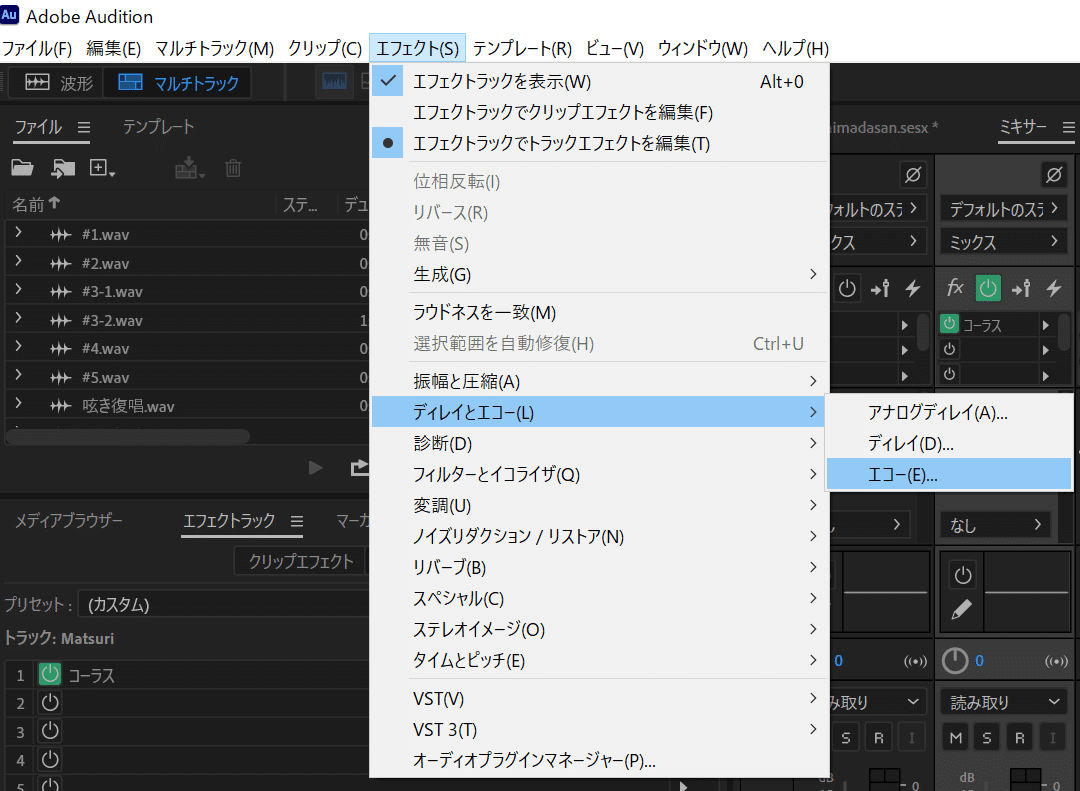Switch to メディアブラウザー tab
Image resolution: width=1080 pixels, height=791 pixels.
pos(69,520)
